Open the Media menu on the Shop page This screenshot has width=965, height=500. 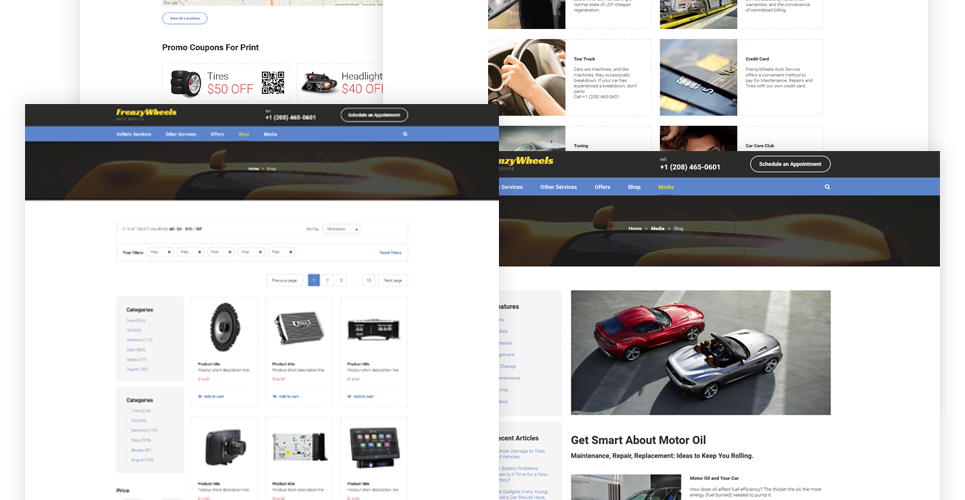(270, 134)
